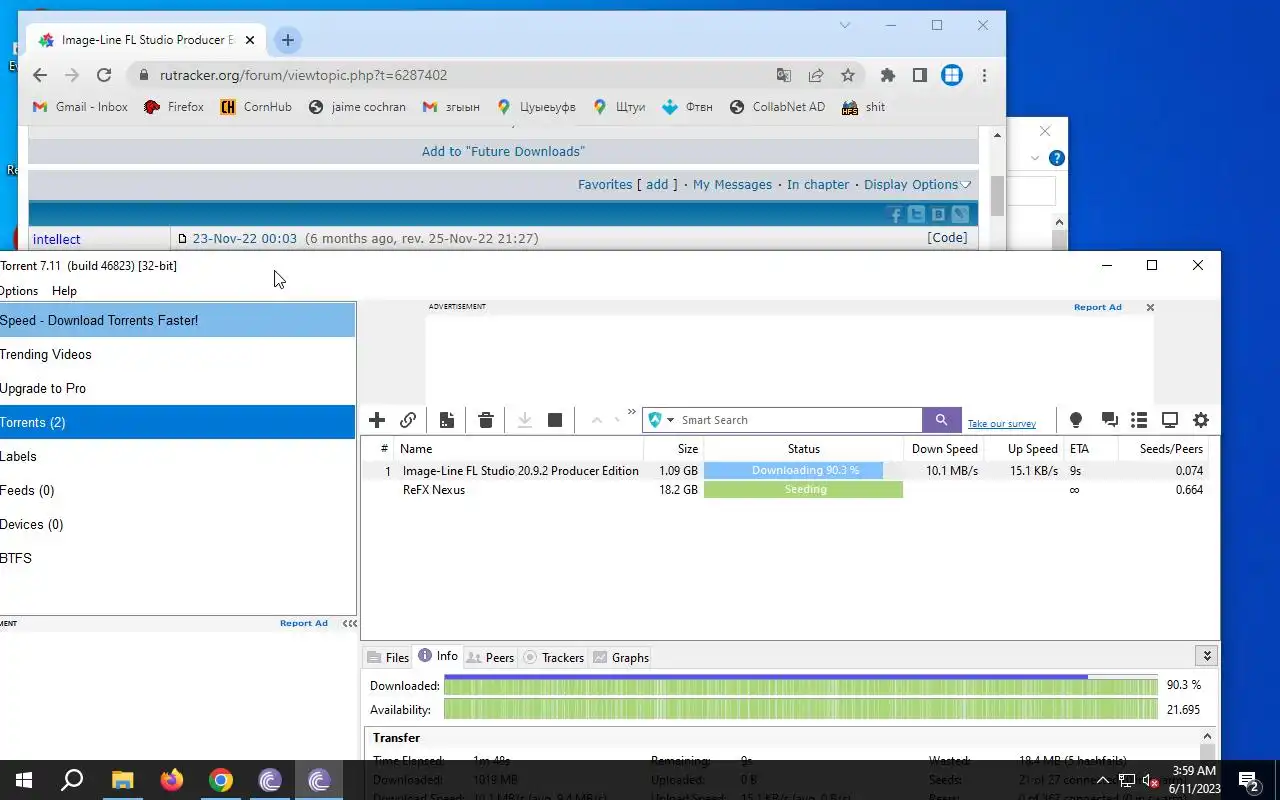The height and width of the screenshot is (800, 1280).
Task: Select Upgrade to Pro in sidebar
Action: 177,388
